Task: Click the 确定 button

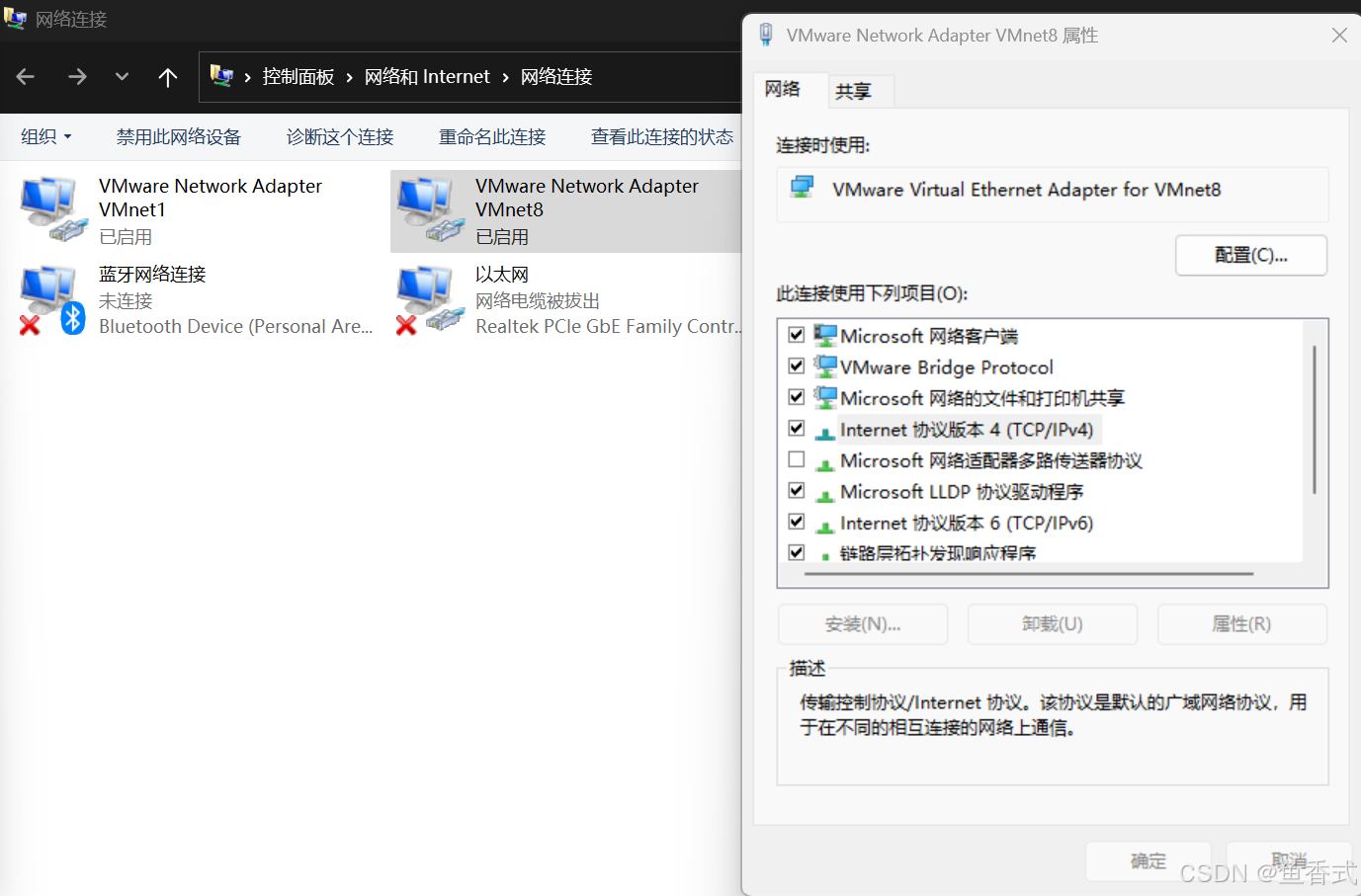Action: [x=1148, y=861]
